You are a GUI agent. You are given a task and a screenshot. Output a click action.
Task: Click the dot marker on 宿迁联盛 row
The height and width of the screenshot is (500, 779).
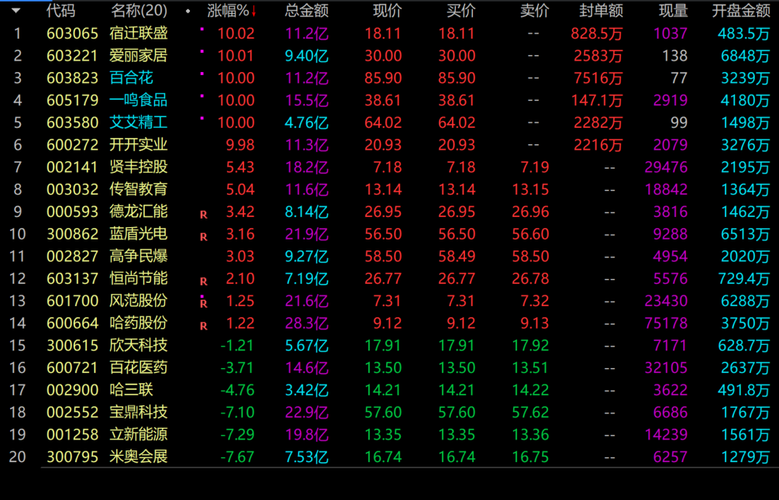tap(202, 29)
